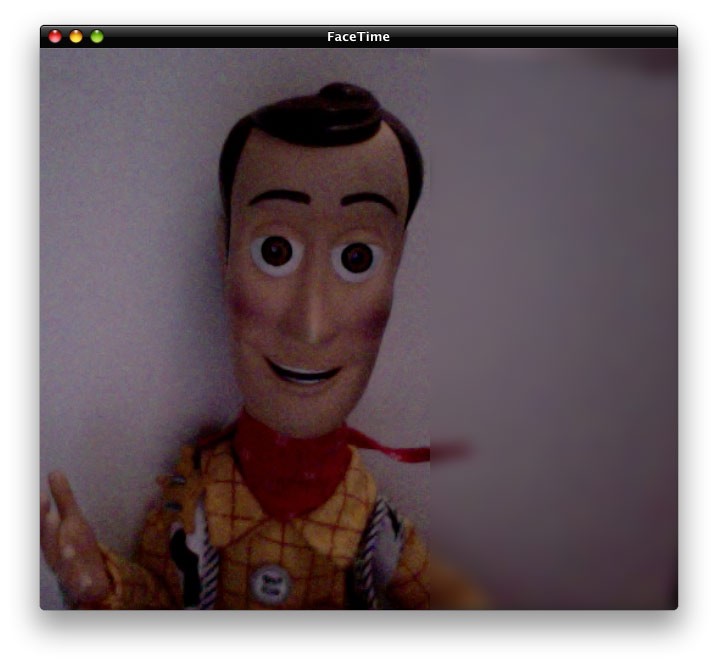Click the video preview of the cowboy doll

click(x=235, y=329)
